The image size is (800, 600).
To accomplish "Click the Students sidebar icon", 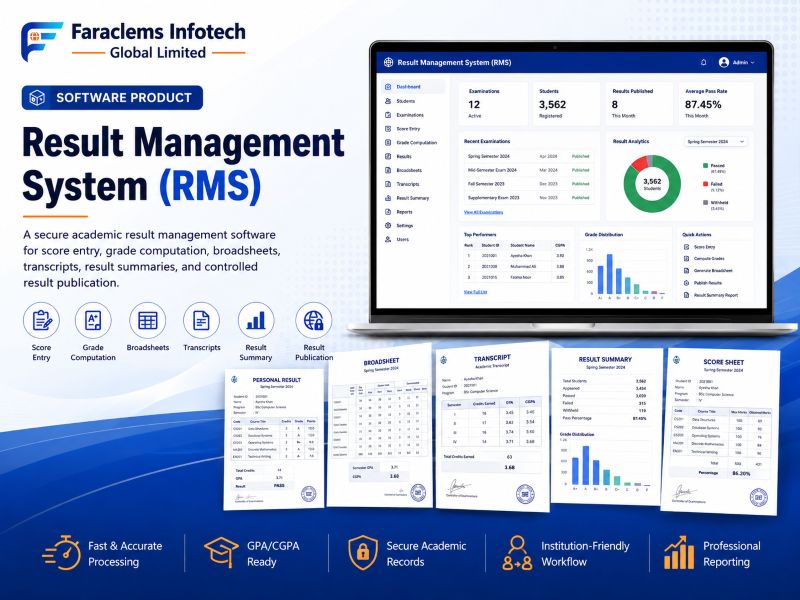I will (x=388, y=101).
